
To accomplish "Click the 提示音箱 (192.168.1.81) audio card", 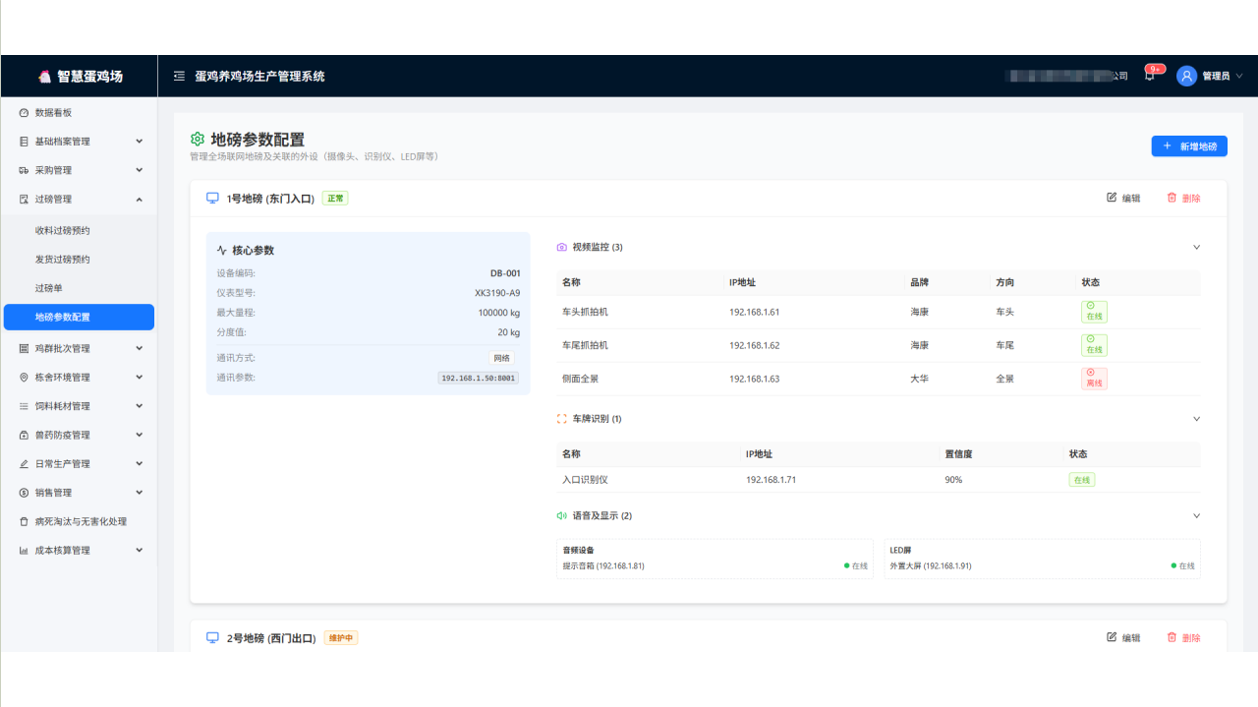I will pyautogui.click(x=715, y=559).
